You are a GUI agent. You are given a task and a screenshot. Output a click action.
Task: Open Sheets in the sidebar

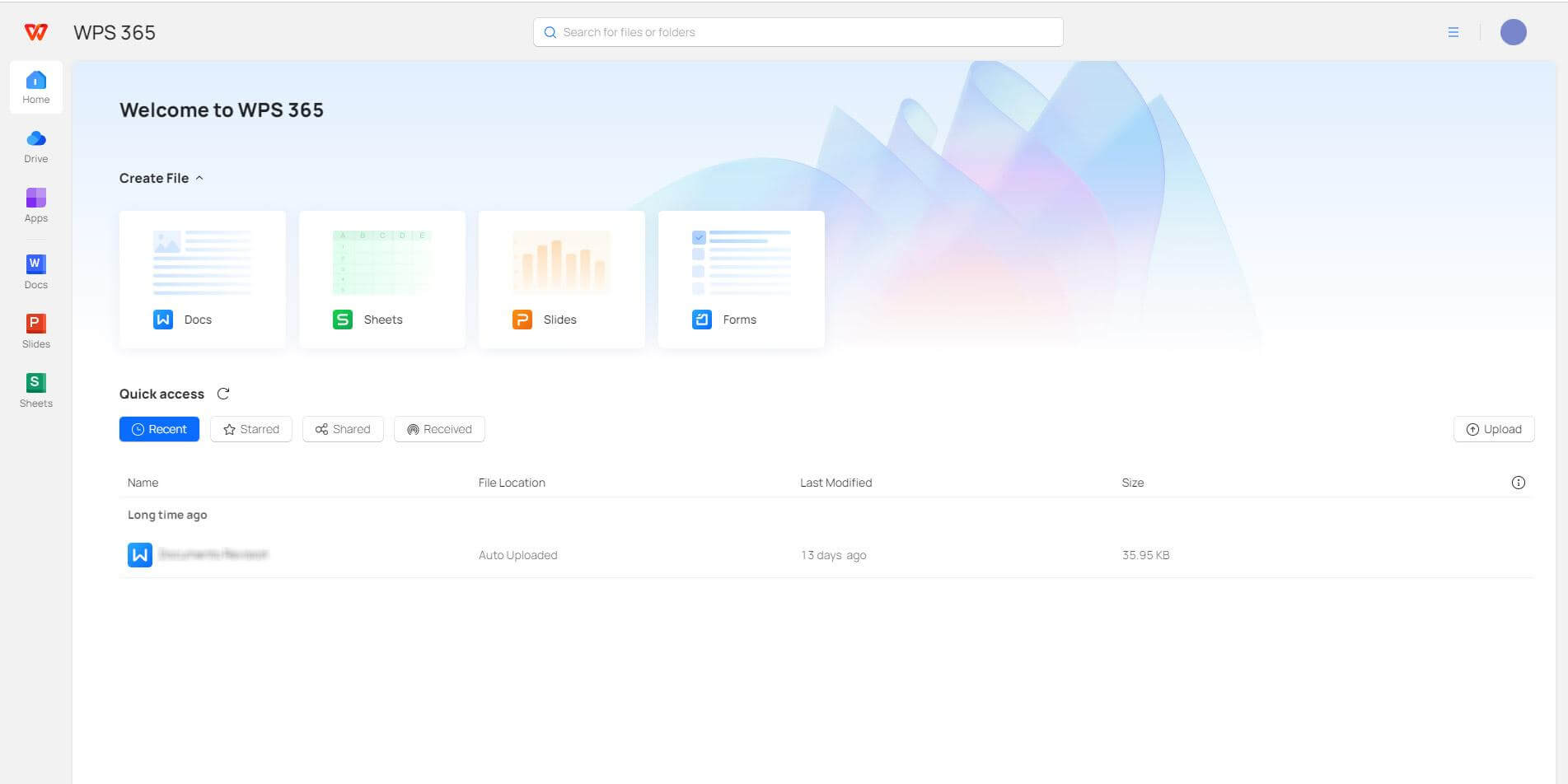click(36, 391)
